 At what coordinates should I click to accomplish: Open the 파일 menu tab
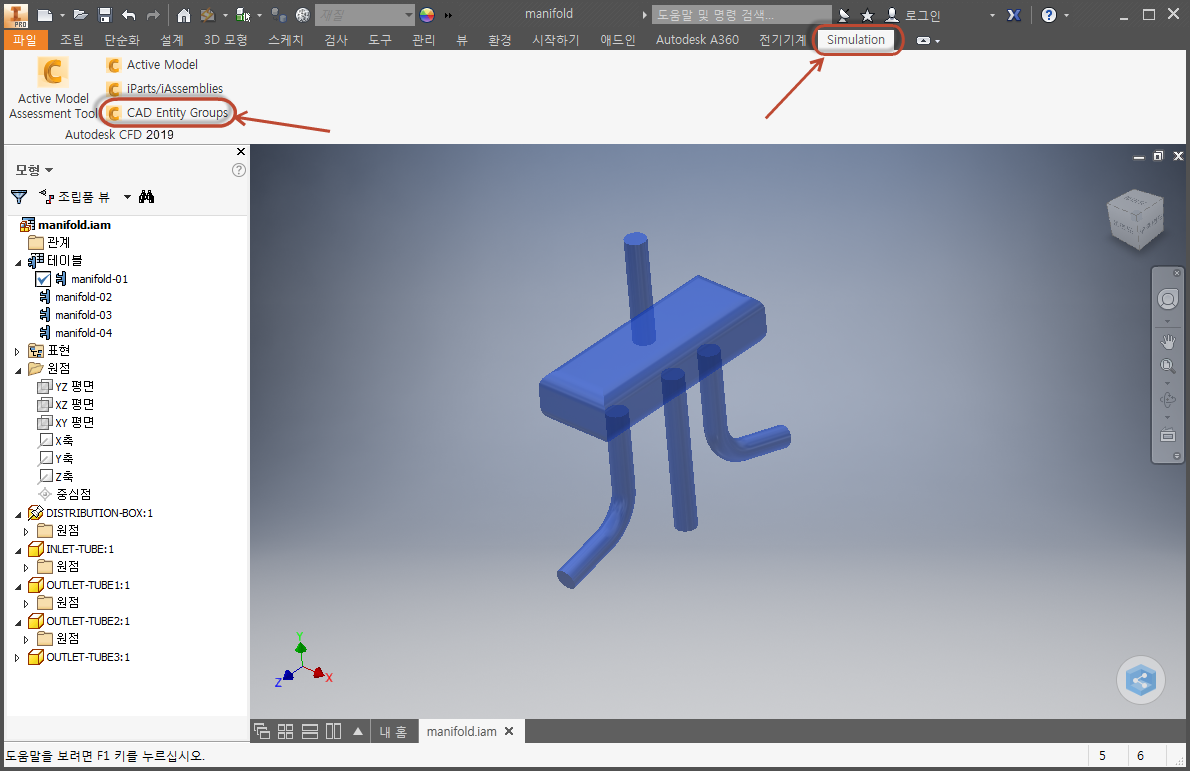click(25, 39)
